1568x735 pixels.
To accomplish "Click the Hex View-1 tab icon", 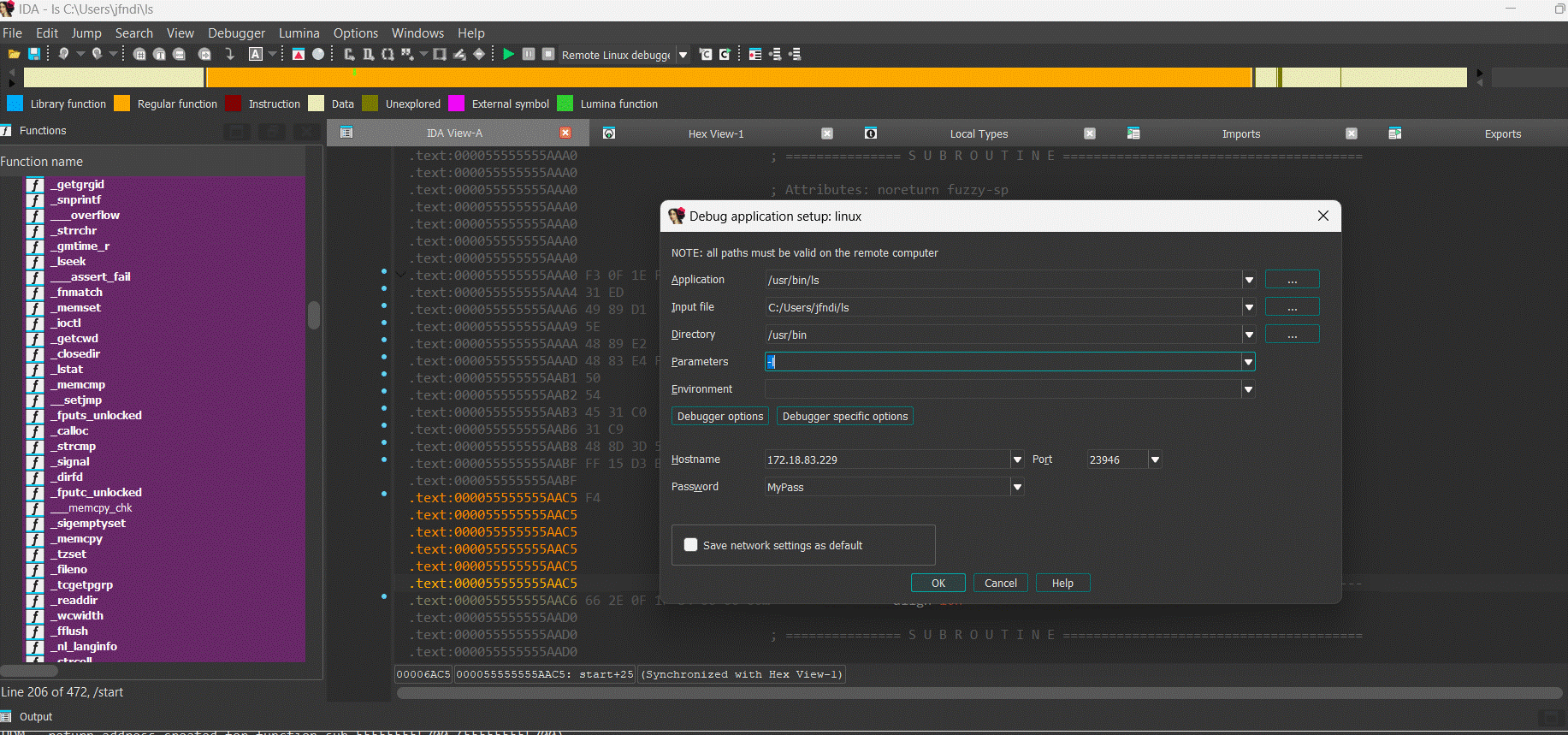I will (x=609, y=133).
